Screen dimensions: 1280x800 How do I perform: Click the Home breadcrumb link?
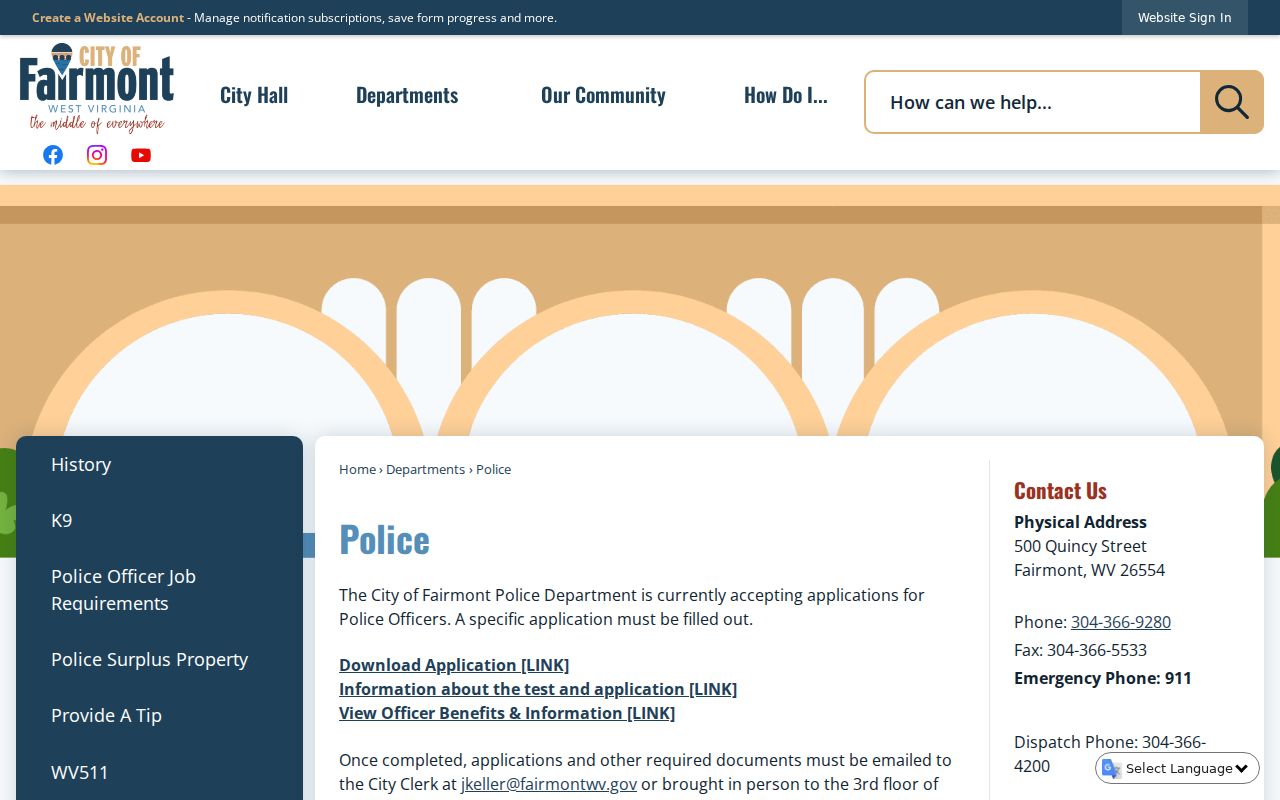tap(357, 469)
